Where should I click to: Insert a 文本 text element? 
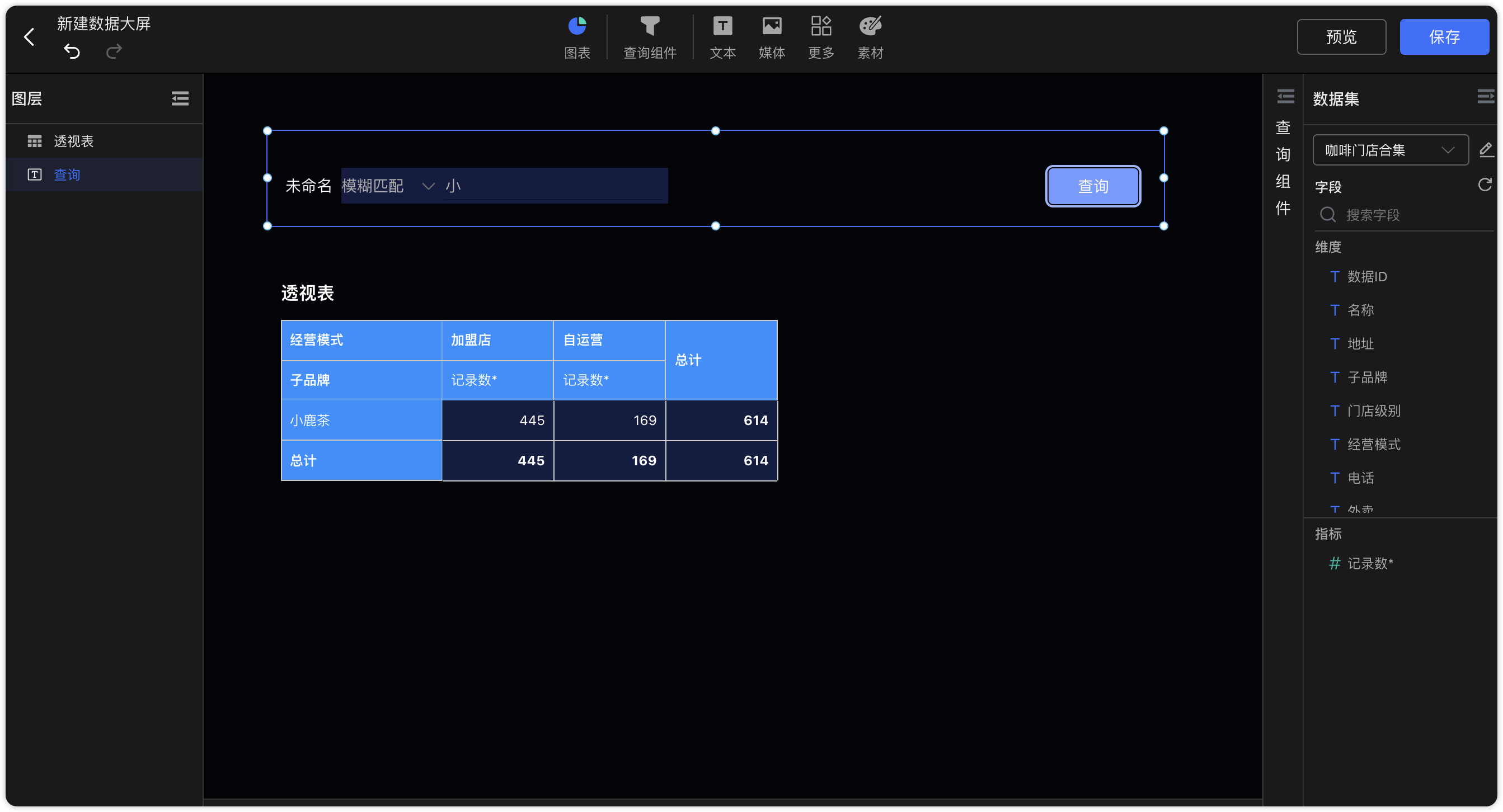[722, 37]
